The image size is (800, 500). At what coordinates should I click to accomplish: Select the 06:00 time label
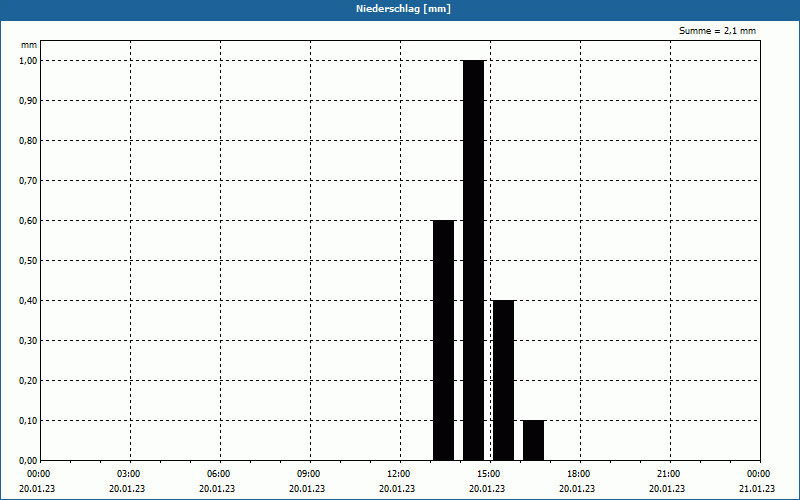tap(219, 474)
